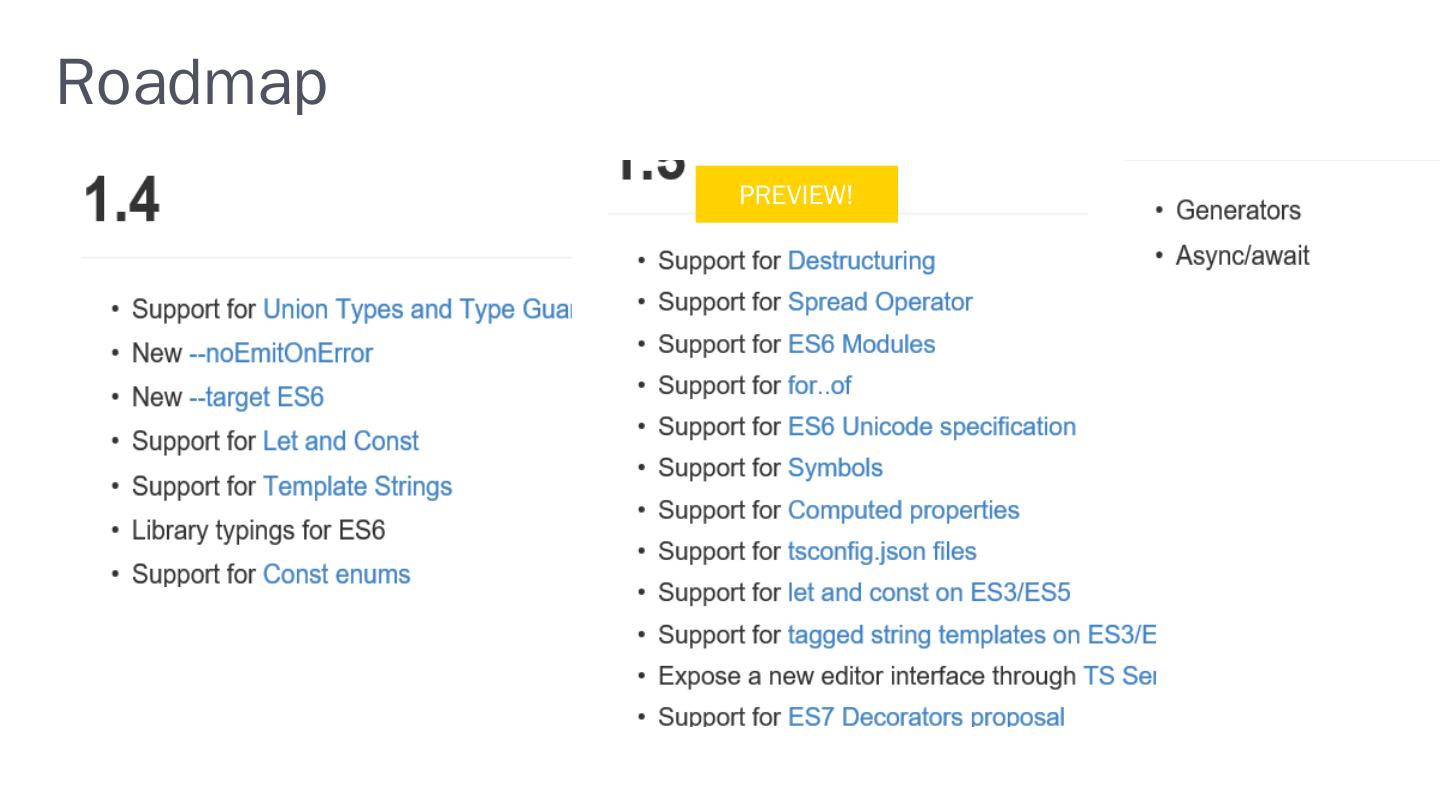The width and height of the screenshot is (1440, 810).
Task: Open the --target ES6 link
Action: pos(256,398)
